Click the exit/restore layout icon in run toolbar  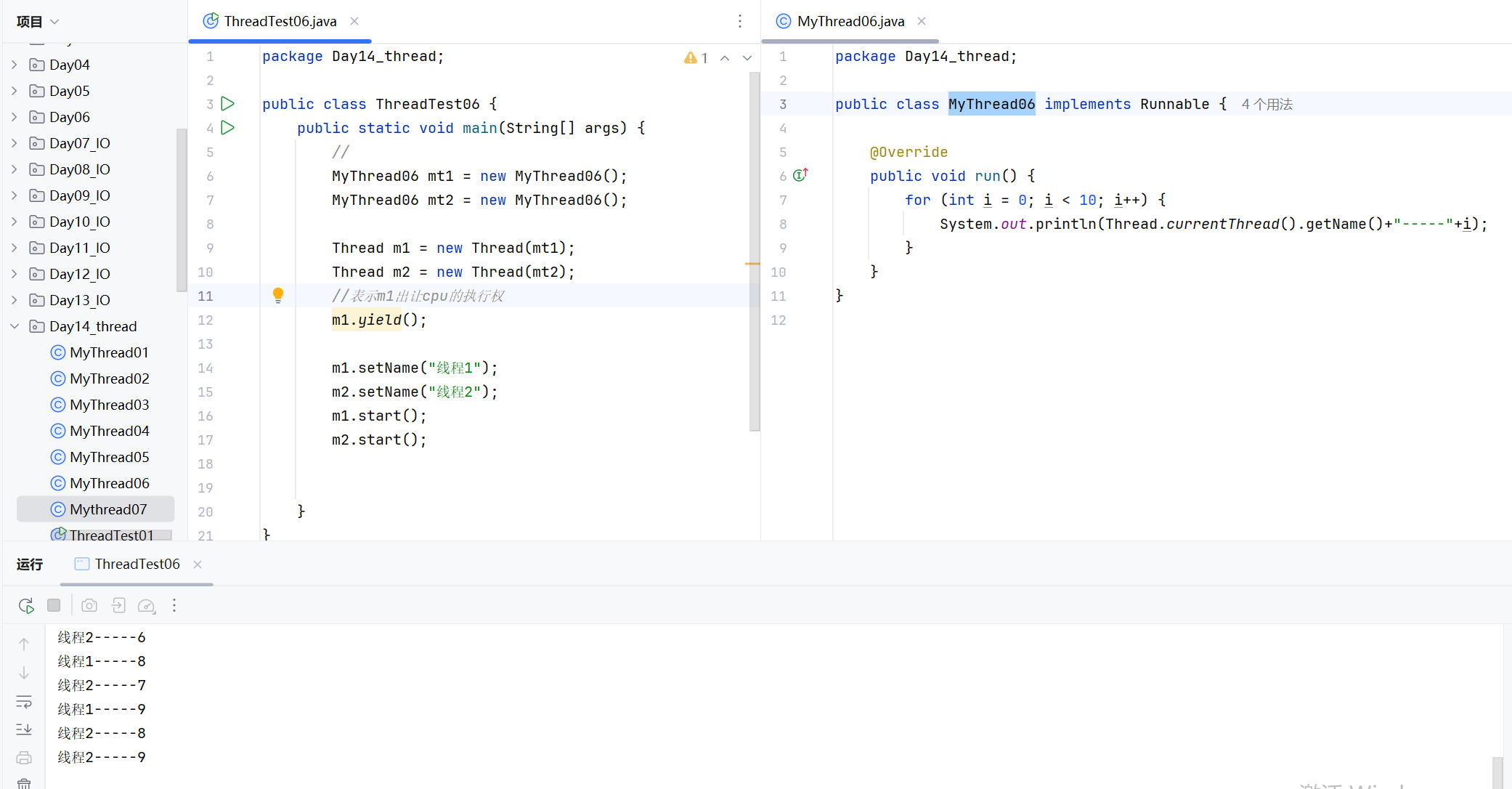(118, 605)
